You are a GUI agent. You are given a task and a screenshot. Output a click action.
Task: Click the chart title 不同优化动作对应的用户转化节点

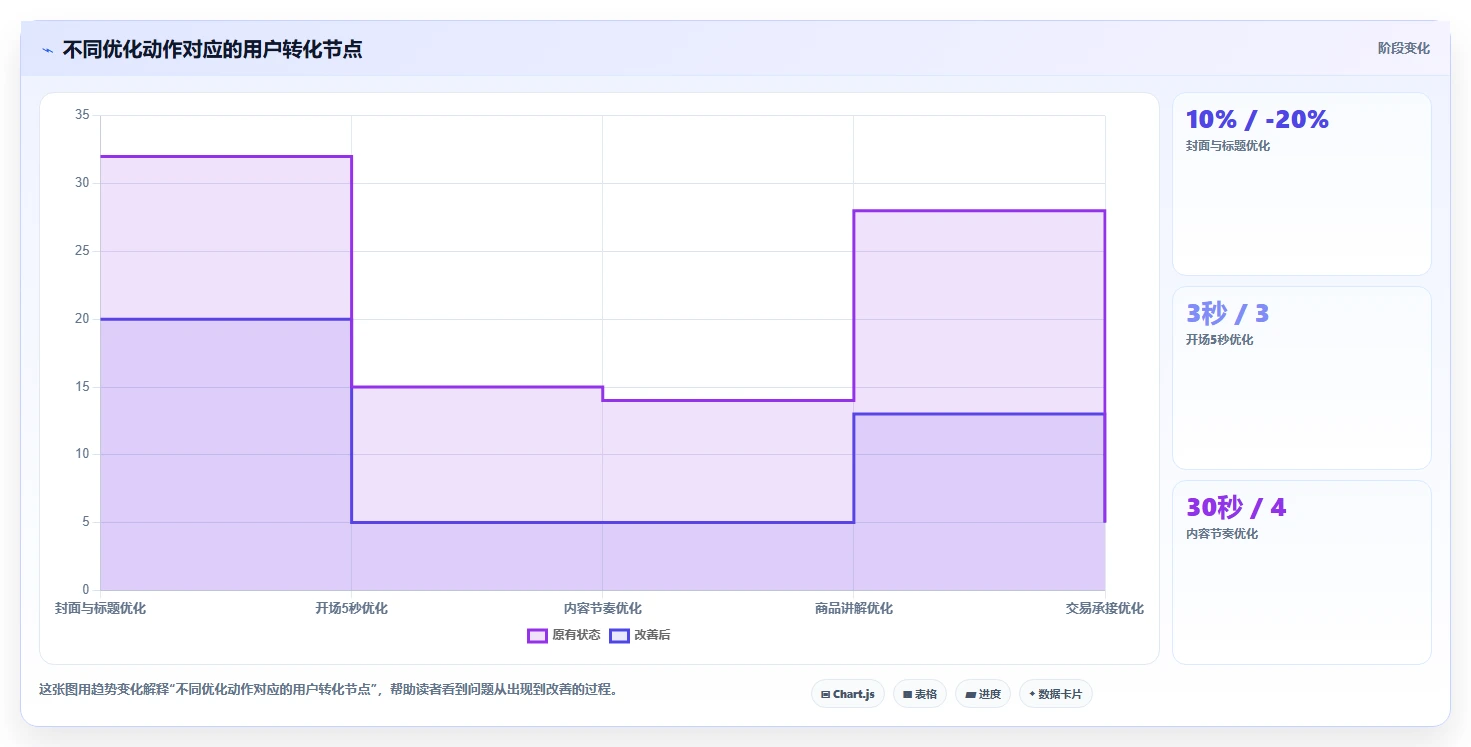click(212, 49)
